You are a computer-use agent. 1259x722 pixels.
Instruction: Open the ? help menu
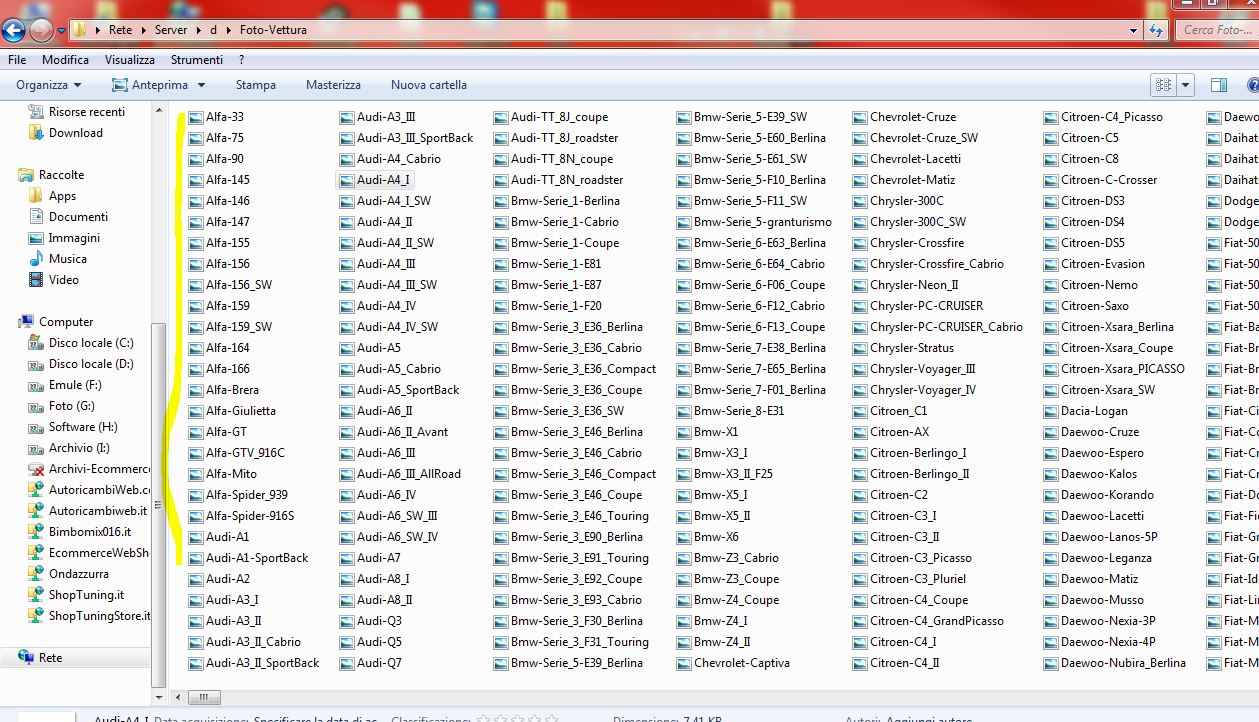click(242, 60)
